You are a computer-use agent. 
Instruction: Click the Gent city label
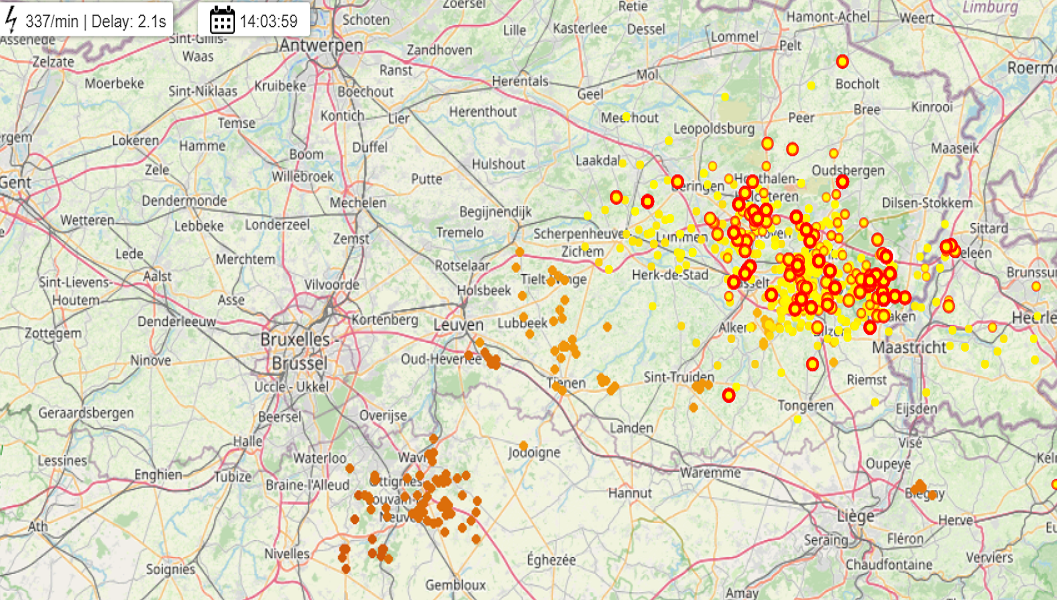point(15,183)
